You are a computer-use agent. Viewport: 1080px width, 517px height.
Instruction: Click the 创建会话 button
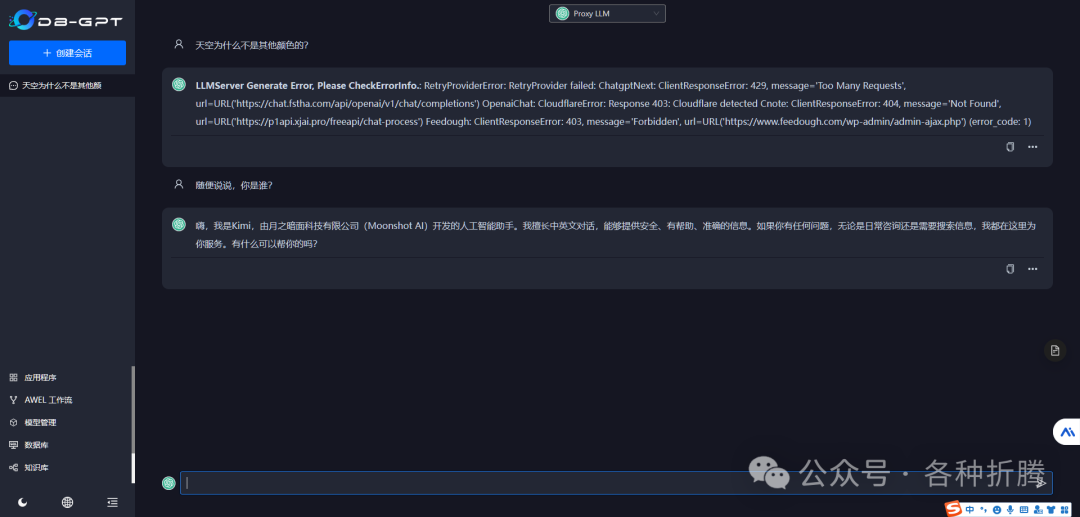pyautogui.click(x=68, y=53)
